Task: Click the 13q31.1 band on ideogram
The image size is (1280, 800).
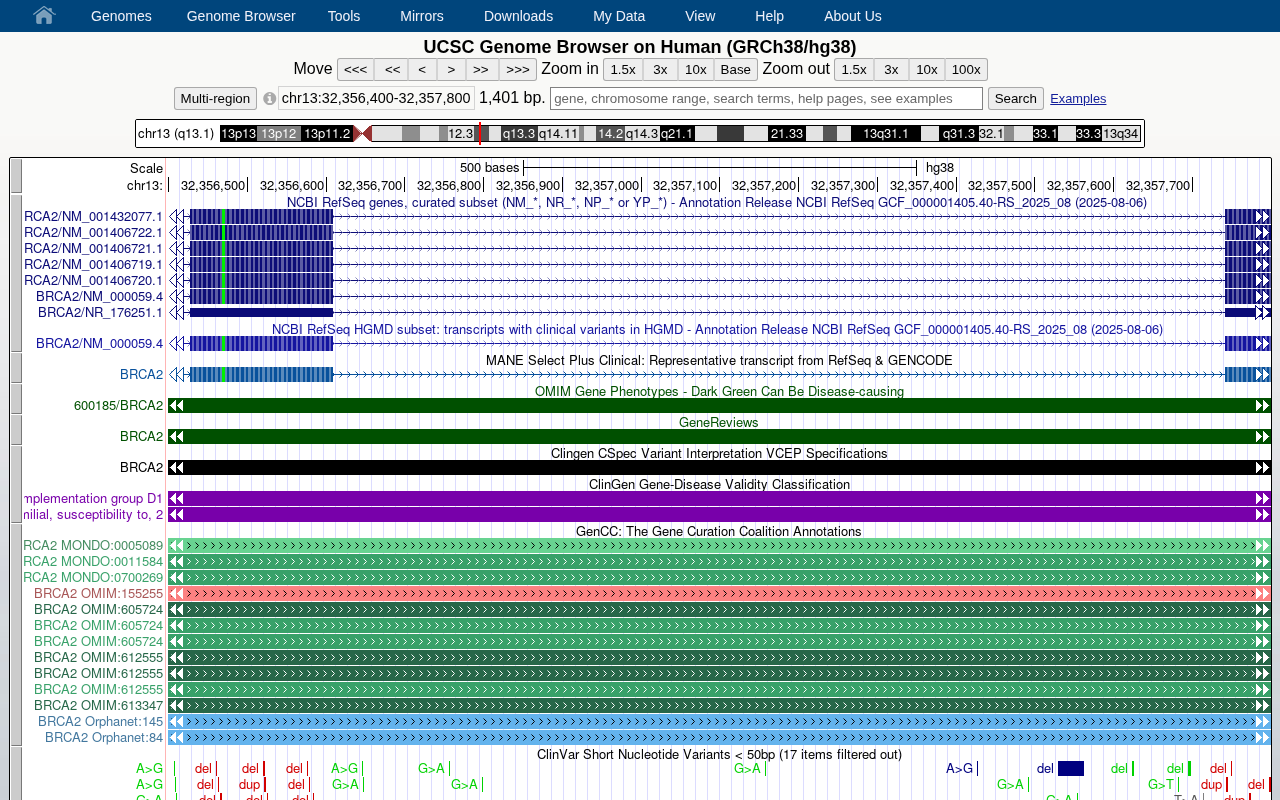Action: point(886,134)
